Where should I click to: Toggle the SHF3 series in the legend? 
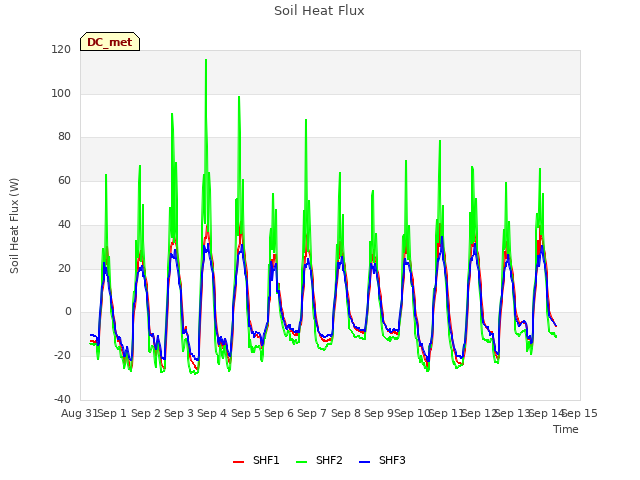382,460
